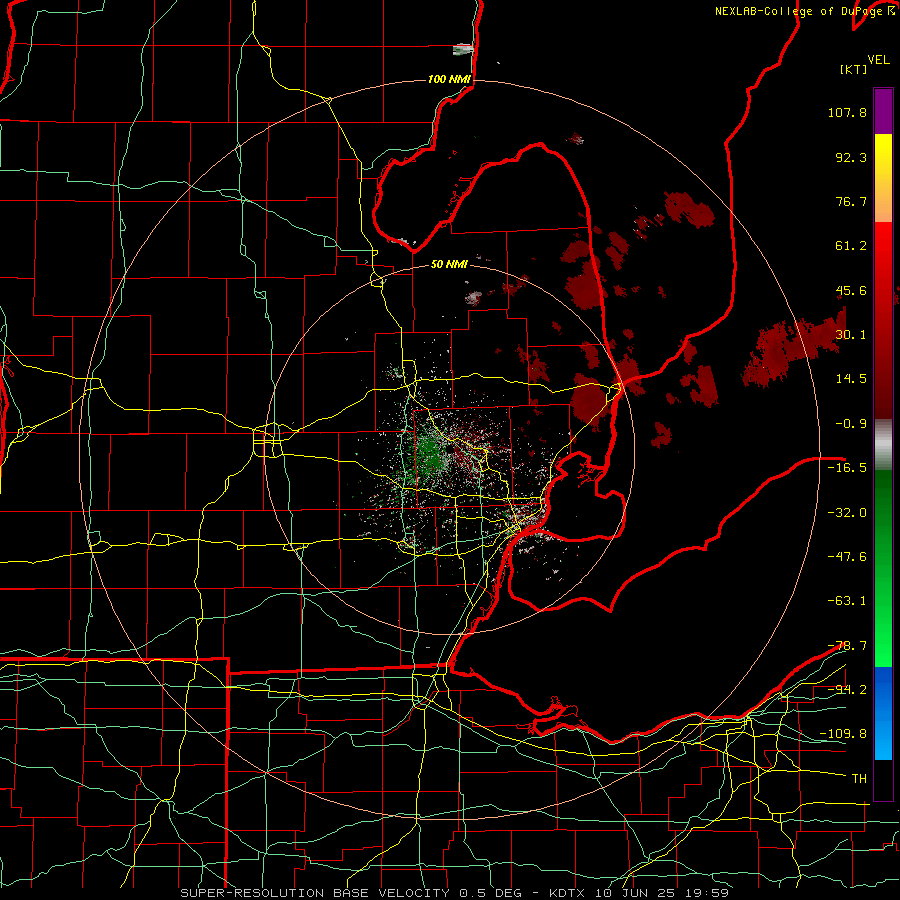This screenshot has width=900, height=900.
Task: Click the -109.8 velocity scale value
Action: click(x=844, y=734)
